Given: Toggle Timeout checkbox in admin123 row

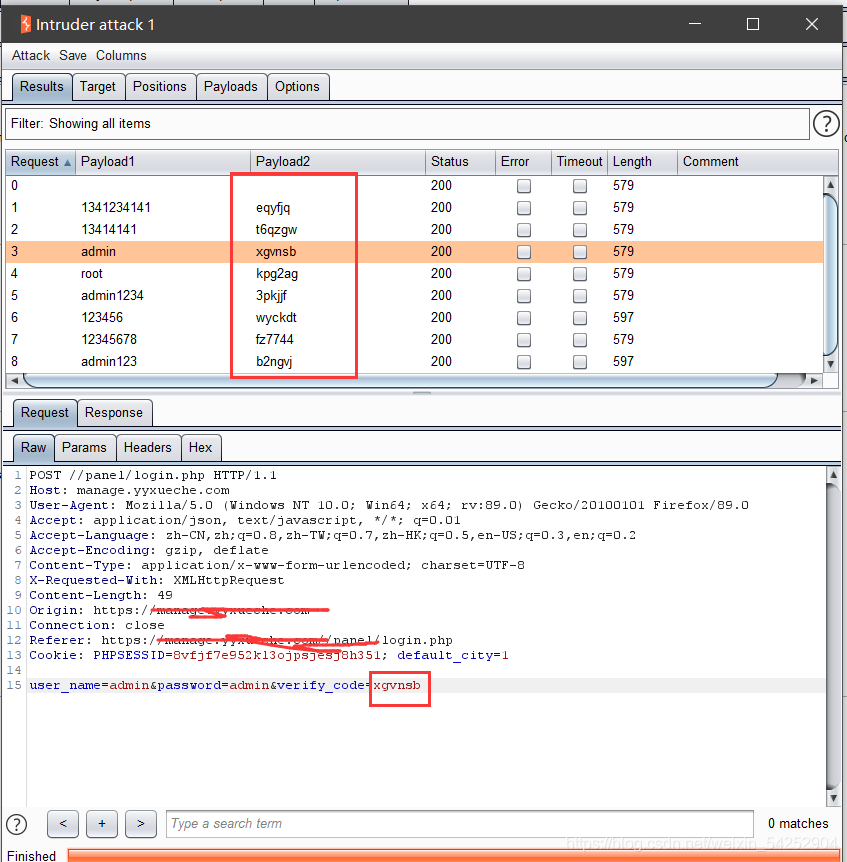Looking at the screenshot, I should (580, 362).
